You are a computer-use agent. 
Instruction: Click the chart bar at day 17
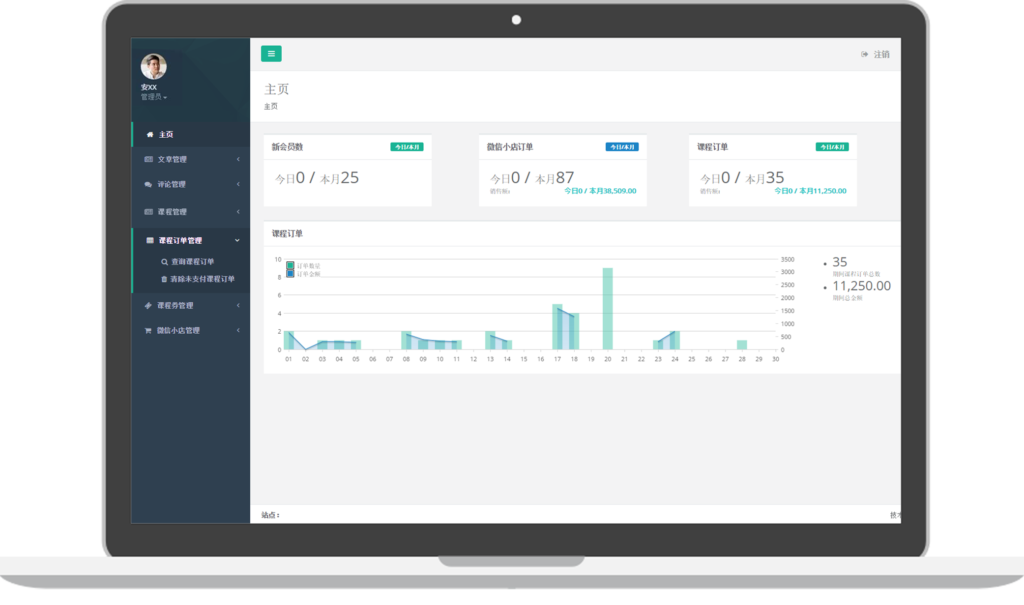557,327
